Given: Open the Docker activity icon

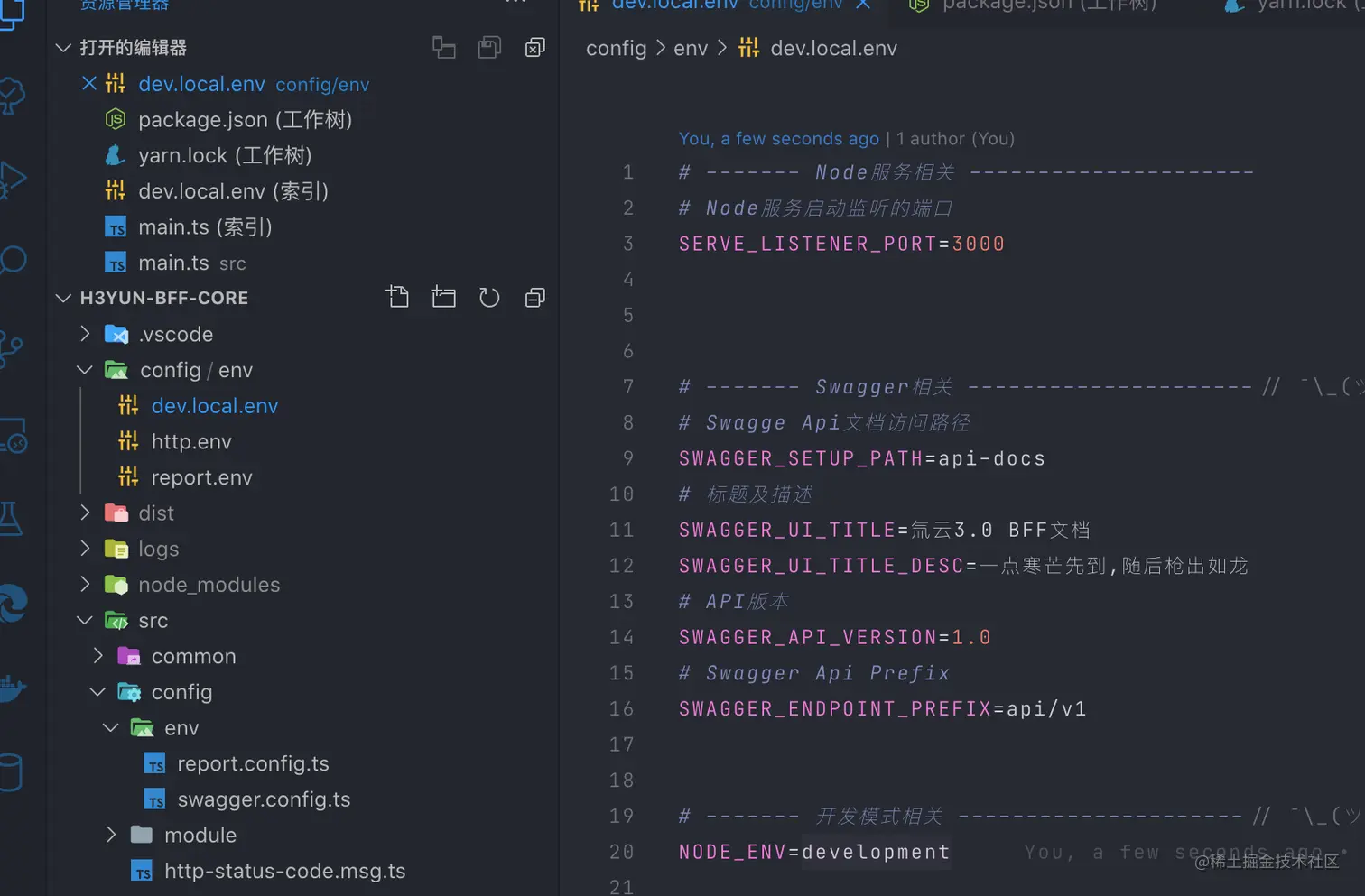Looking at the screenshot, I should [x=12, y=688].
